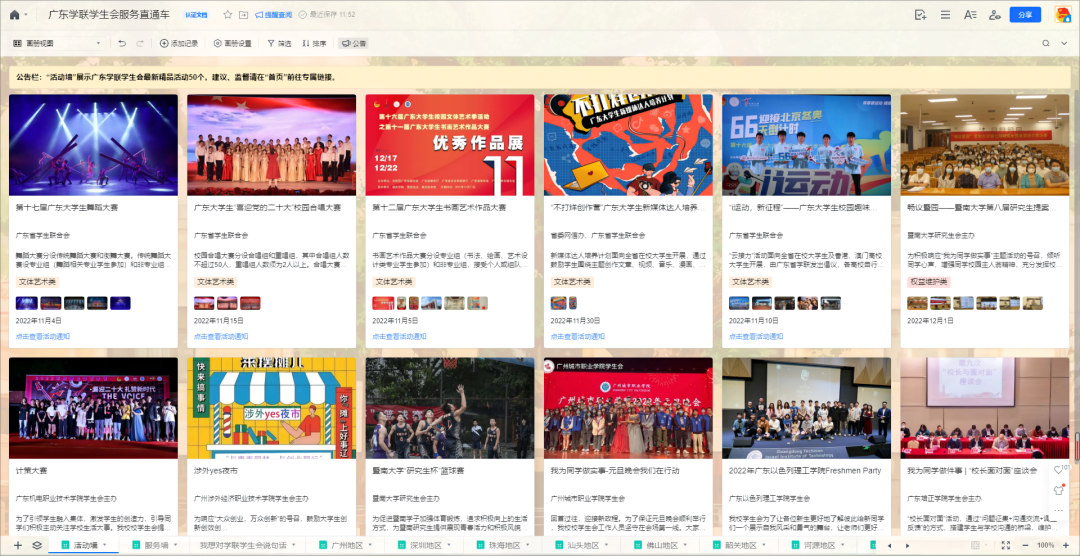Screen dimensions: 1080x556
Task: Open the dropdown arrow on the 深圳地区 tab
Action: [x=448, y=545]
